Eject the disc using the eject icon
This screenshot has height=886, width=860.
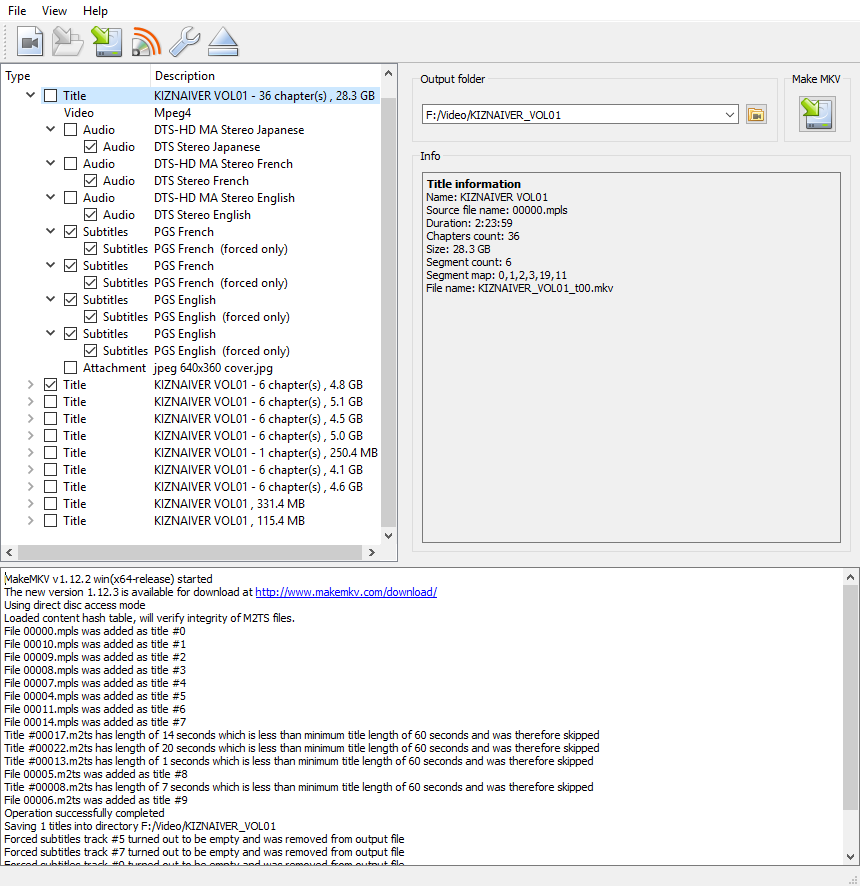pos(223,42)
